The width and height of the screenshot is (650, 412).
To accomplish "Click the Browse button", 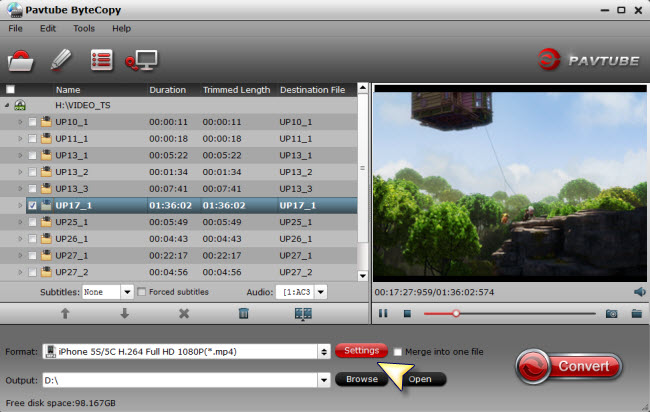I will tap(361, 379).
